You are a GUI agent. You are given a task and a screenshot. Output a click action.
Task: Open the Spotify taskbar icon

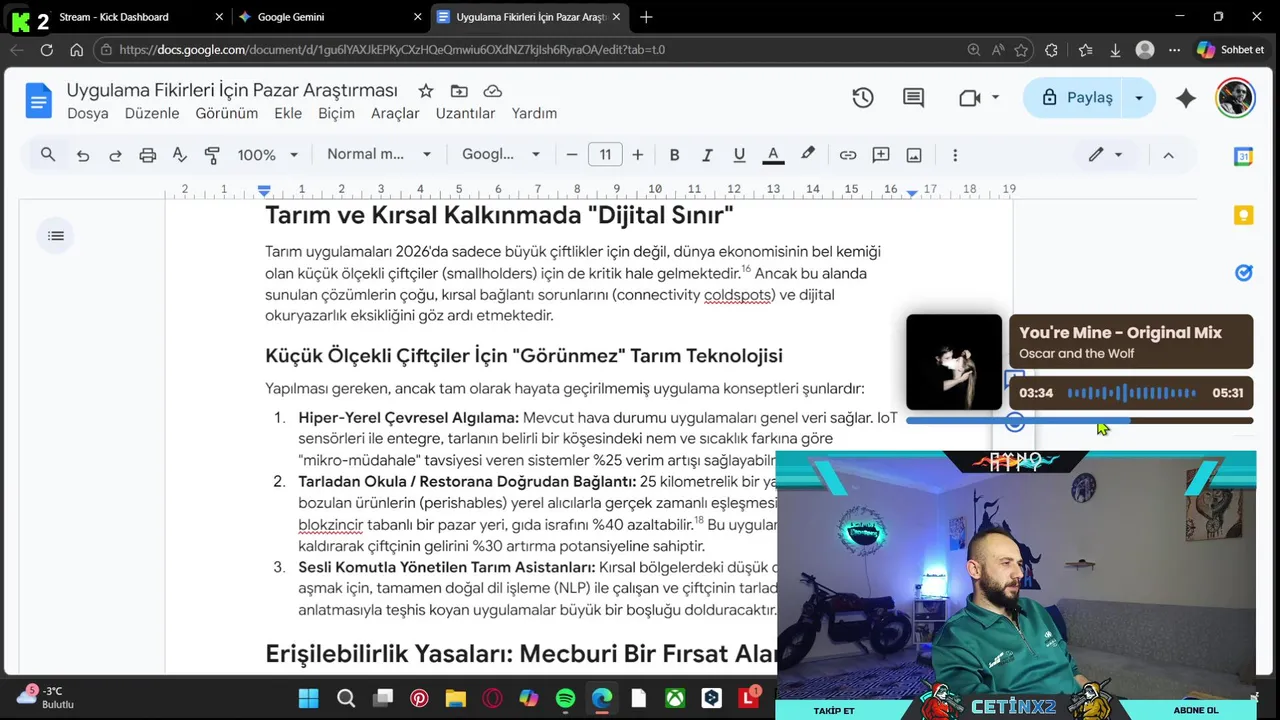pyautogui.click(x=565, y=698)
